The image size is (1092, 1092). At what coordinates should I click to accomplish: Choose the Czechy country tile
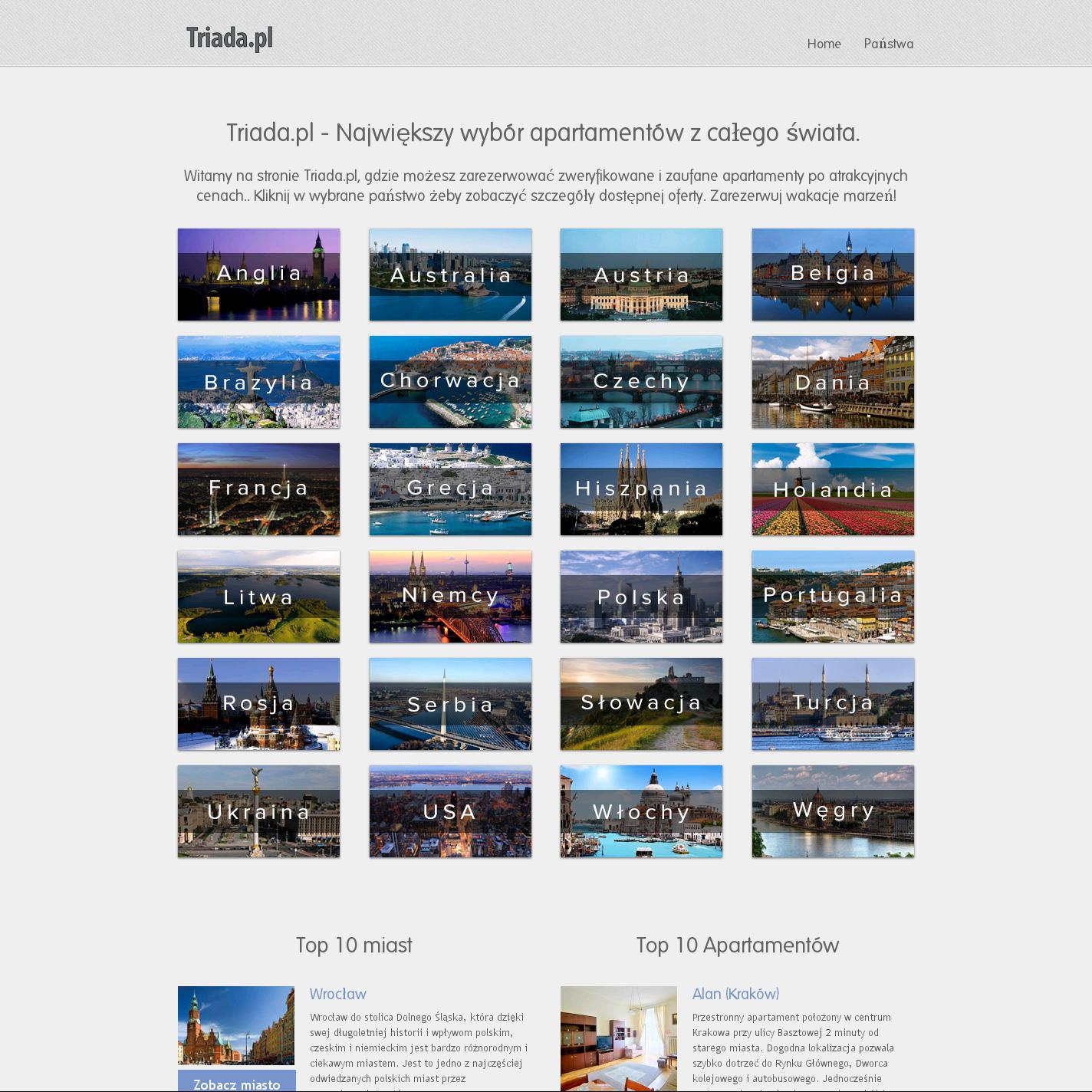(641, 382)
